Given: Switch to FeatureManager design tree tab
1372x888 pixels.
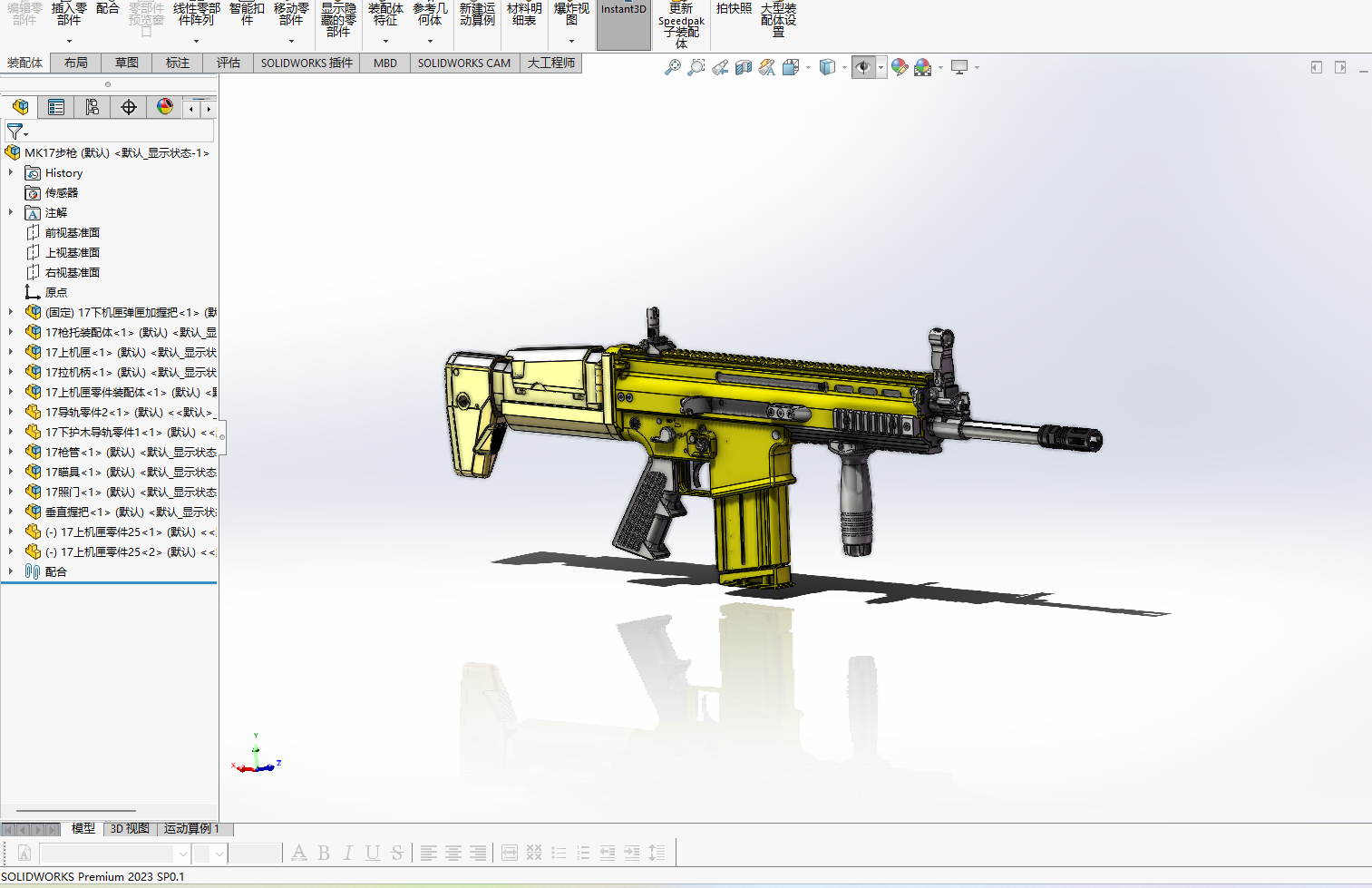Looking at the screenshot, I should [x=20, y=107].
